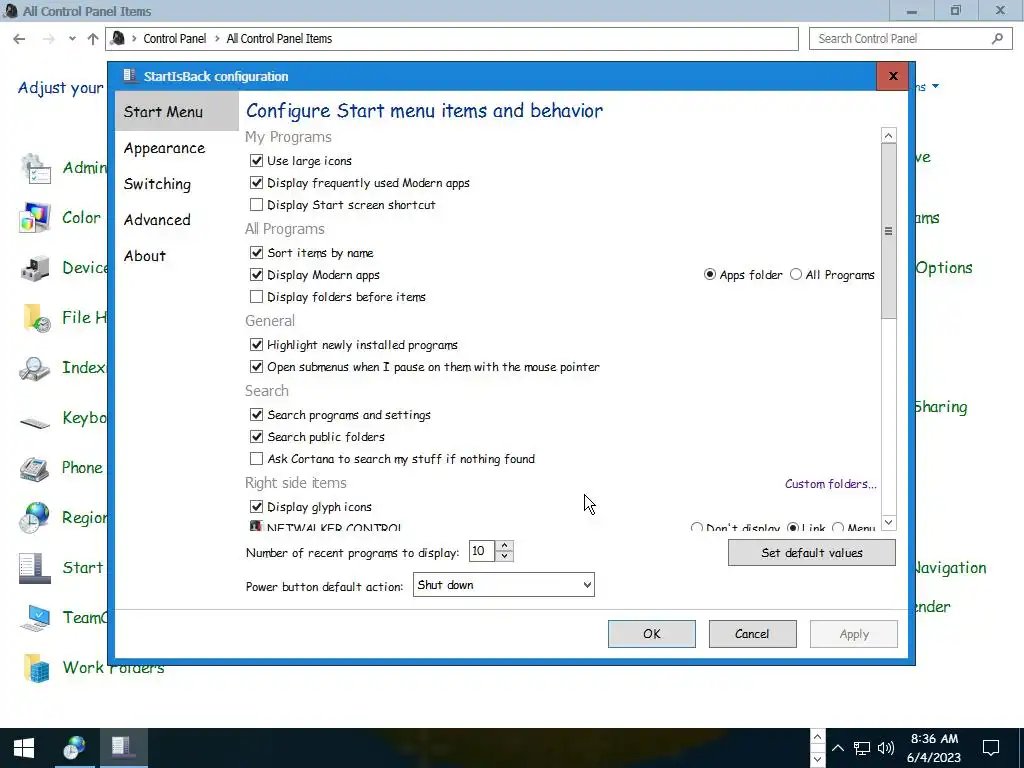Show hidden tray icons chevron
Image resolution: width=1024 pixels, height=768 pixels.
click(837, 748)
